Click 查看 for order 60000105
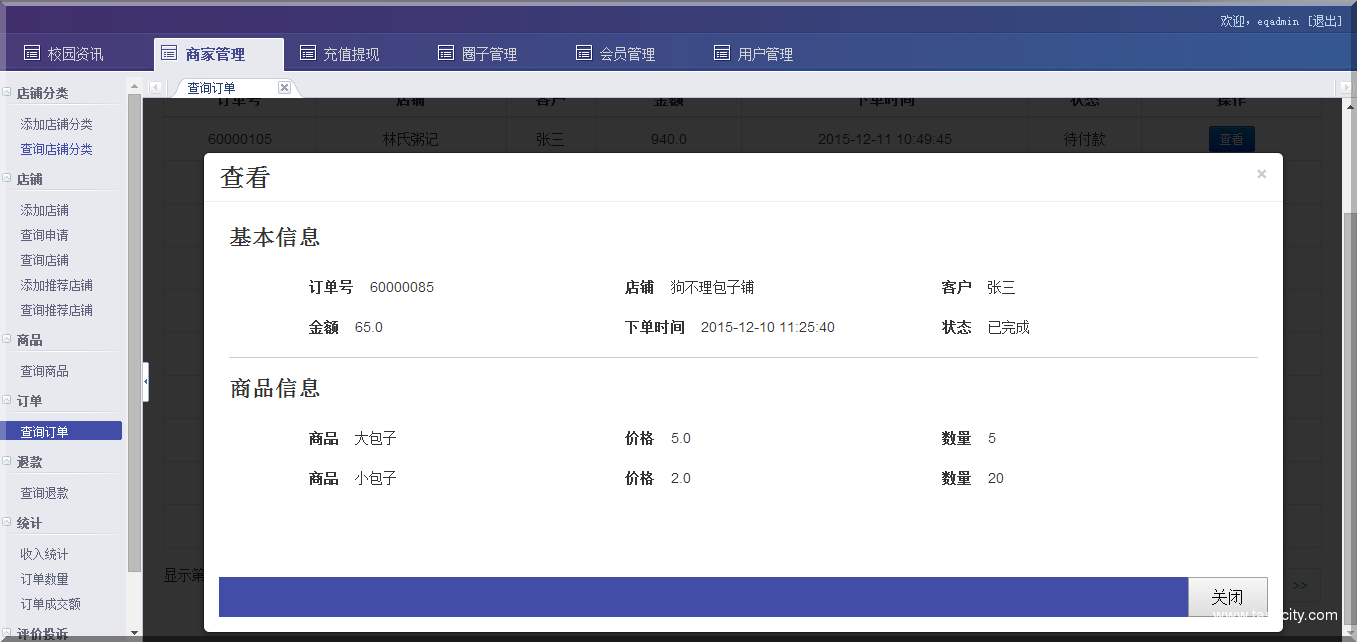1357x642 pixels. (x=1231, y=139)
